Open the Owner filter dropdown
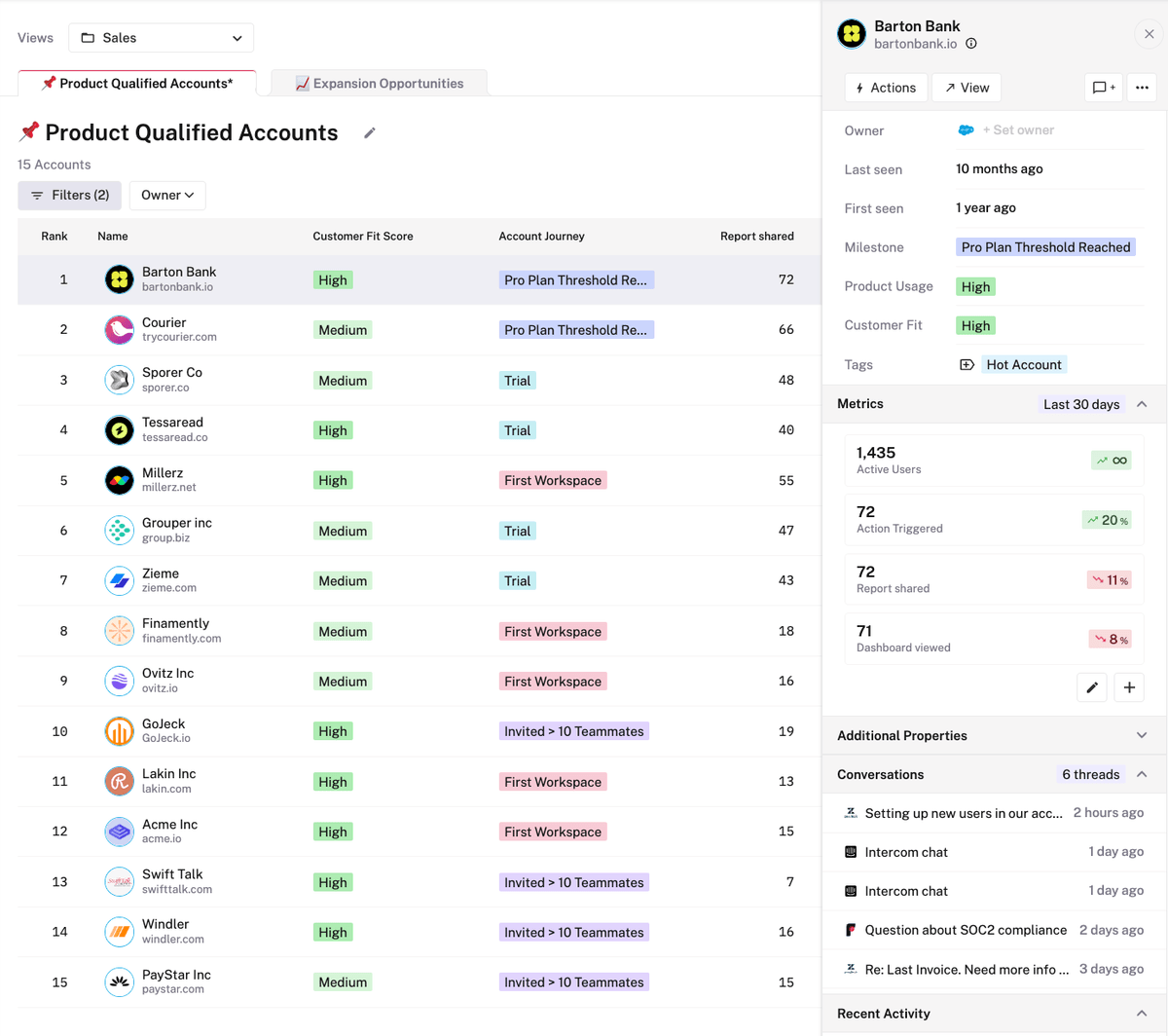Screen dimensions: 1168x1036 click(x=167, y=196)
